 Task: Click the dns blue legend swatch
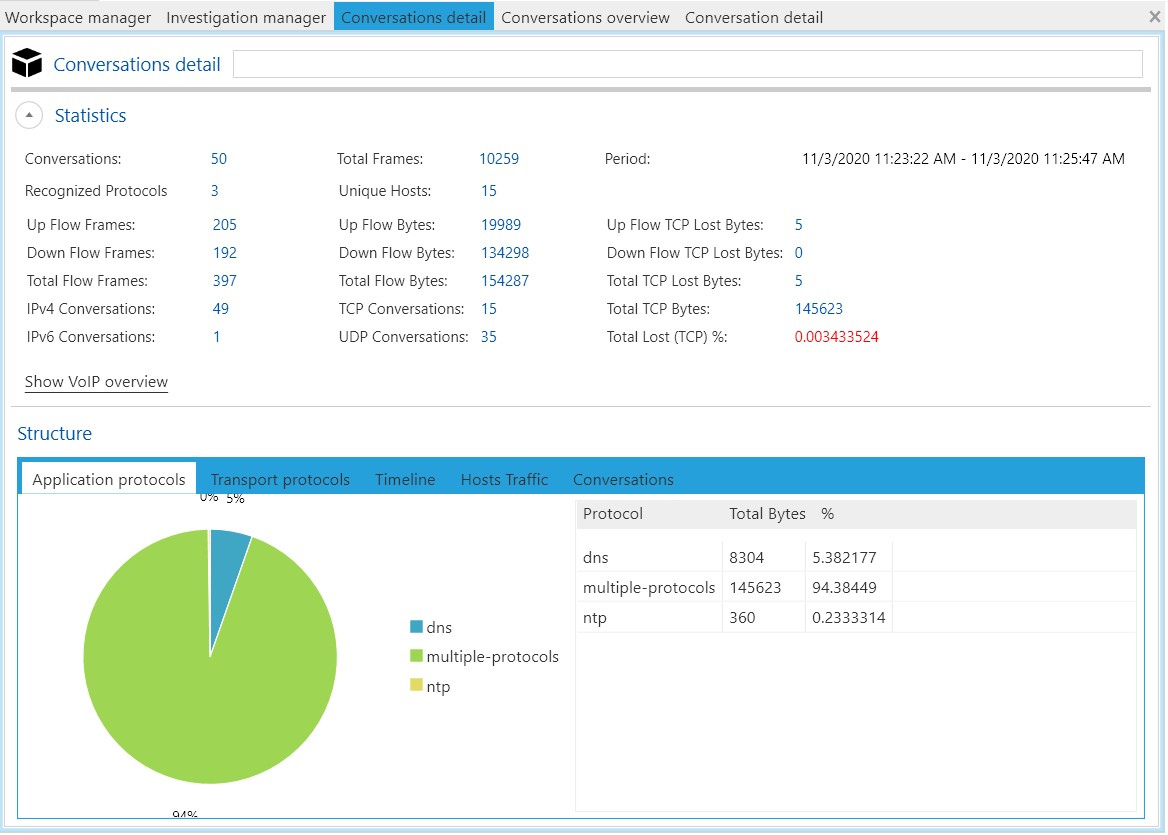416,627
